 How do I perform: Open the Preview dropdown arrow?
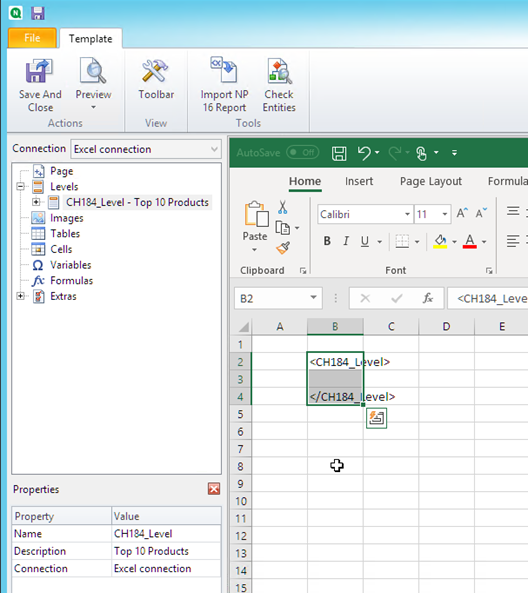(93, 108)
